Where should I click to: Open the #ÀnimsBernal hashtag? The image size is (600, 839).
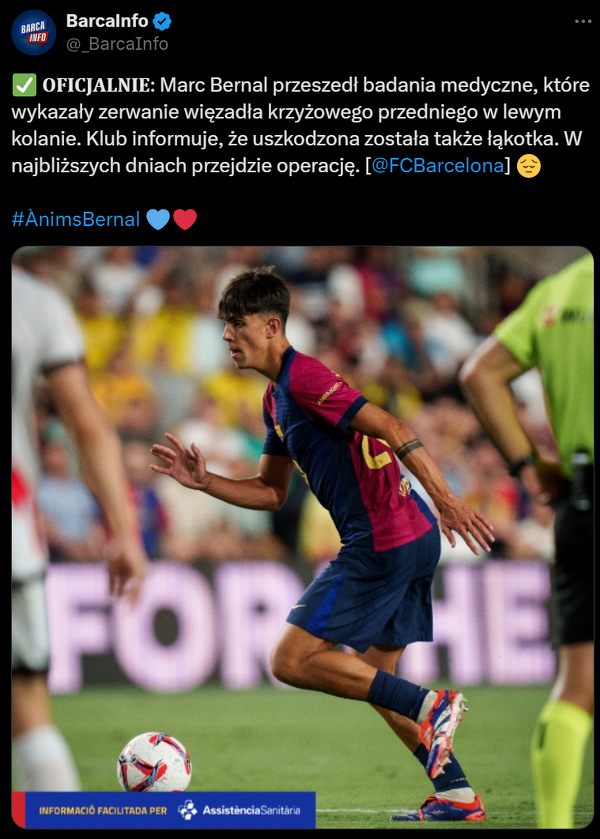[75, 219]
